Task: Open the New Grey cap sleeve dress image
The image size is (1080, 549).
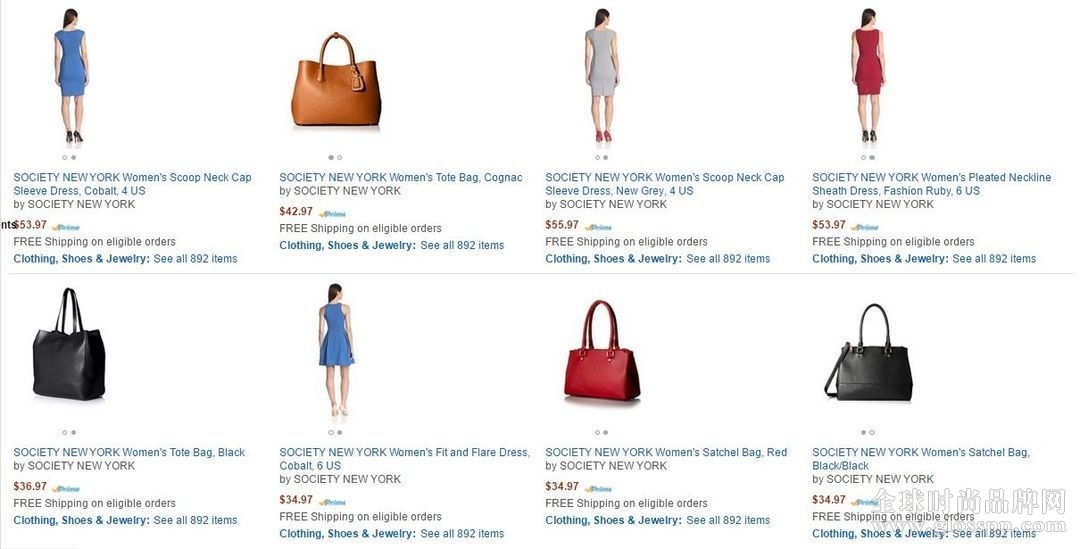Action: 602,76
